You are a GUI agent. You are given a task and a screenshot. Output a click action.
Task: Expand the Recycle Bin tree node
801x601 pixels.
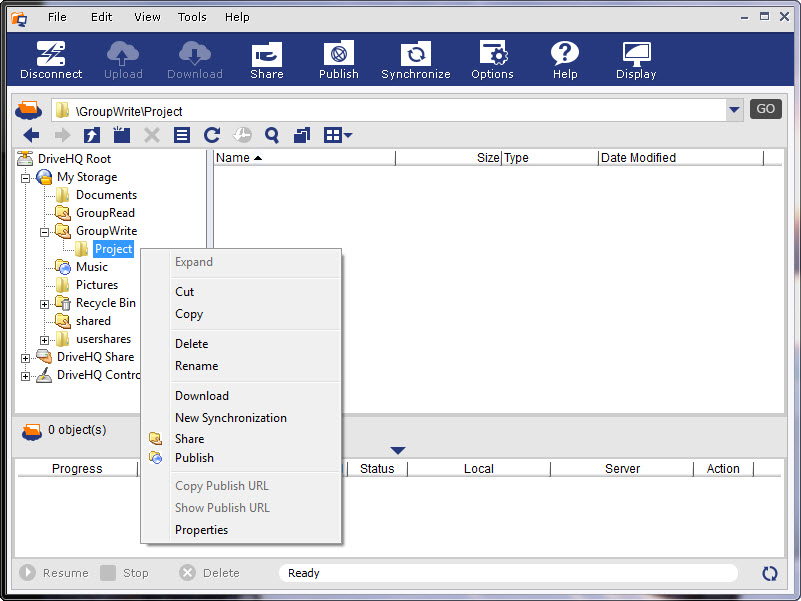tap(45, 303)
